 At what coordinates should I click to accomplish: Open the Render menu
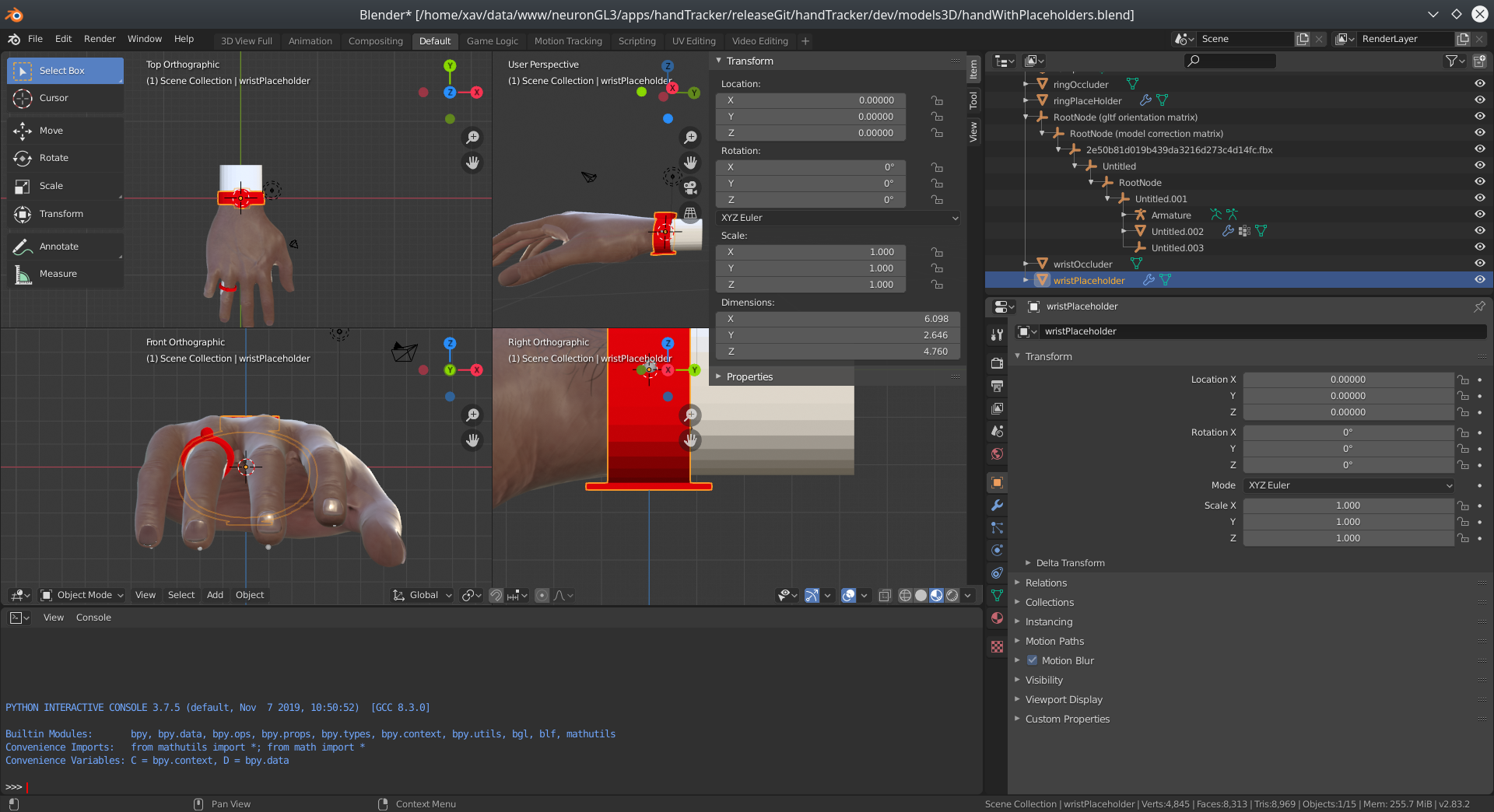pyautogui.click(x=100, y=39)
